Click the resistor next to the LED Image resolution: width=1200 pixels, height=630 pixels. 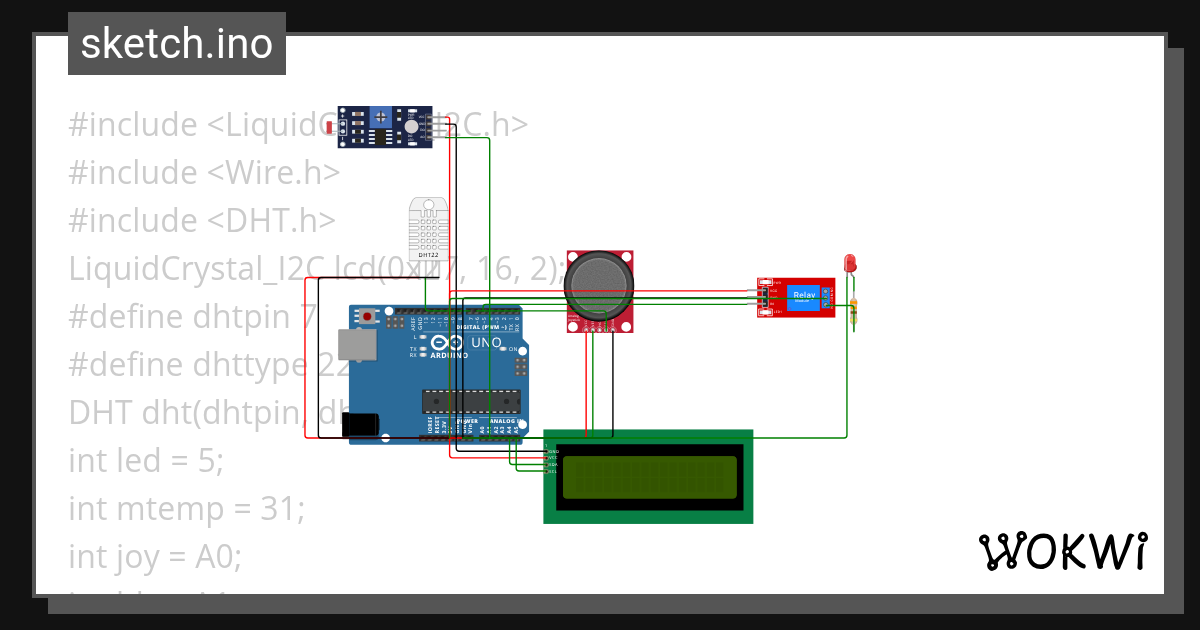(853, 310)
